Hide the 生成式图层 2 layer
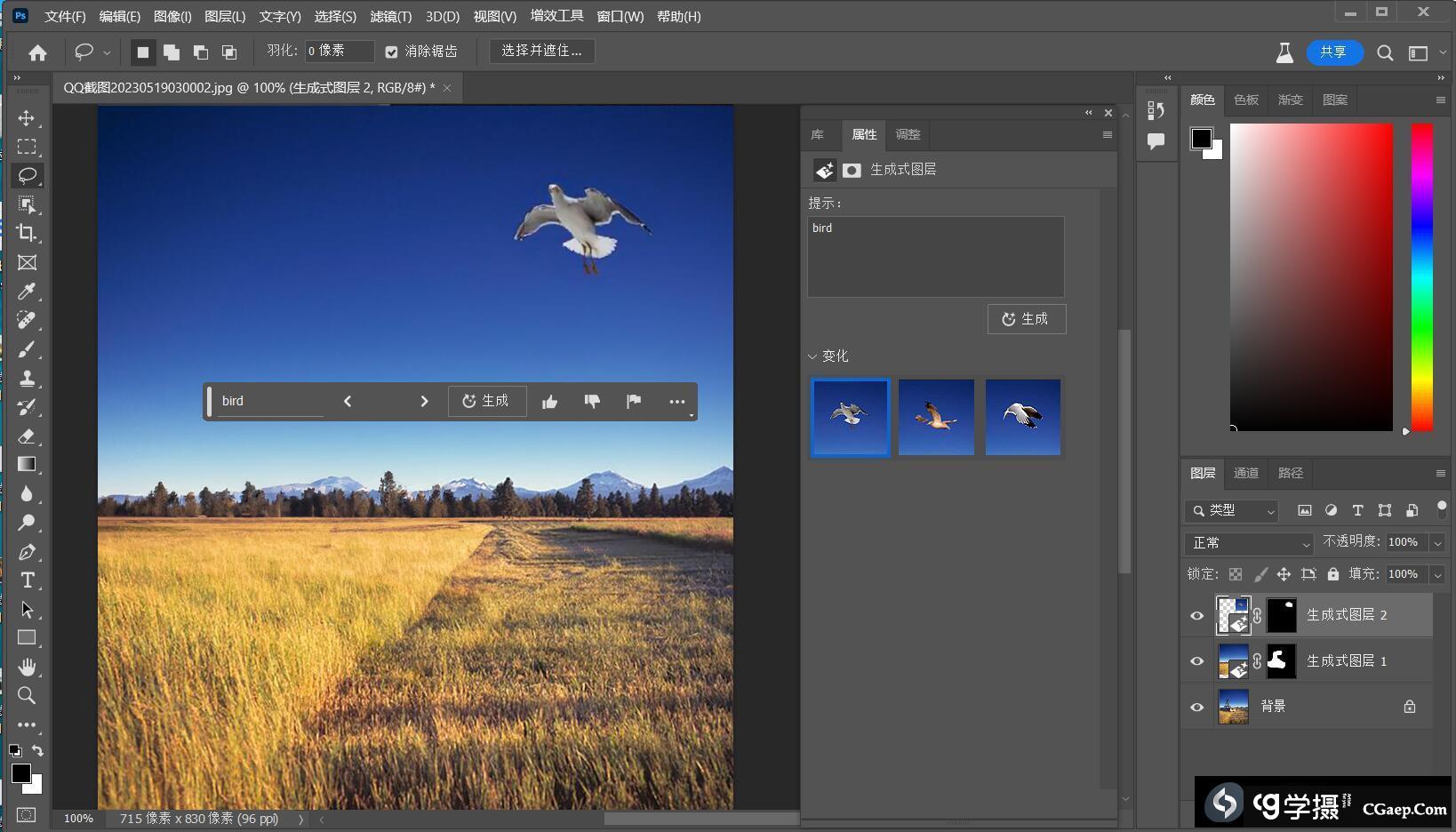Image resolution: width=1456 pixels, height=832 pixels. tap(1196, 615)
